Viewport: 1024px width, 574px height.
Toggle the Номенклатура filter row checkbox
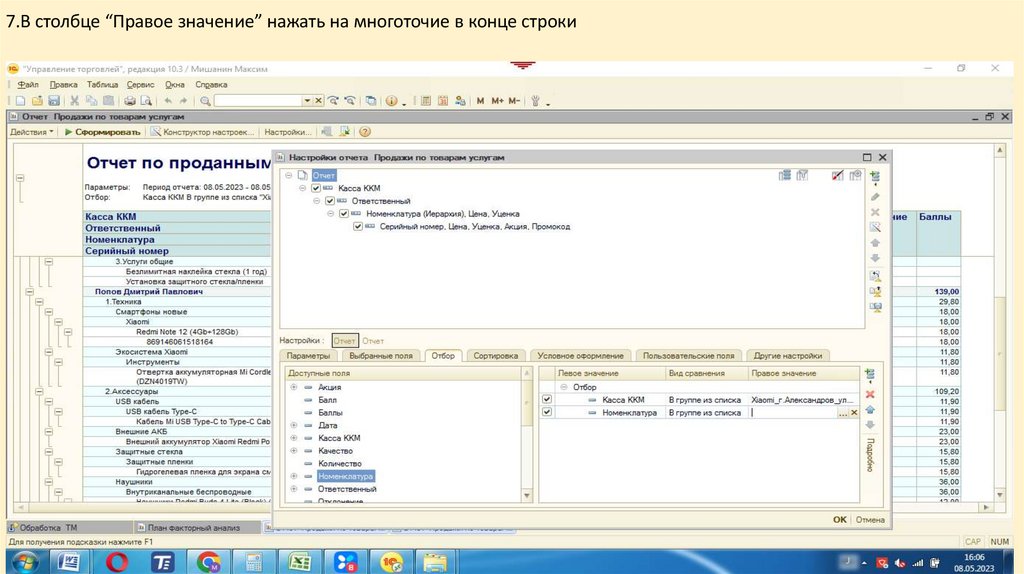coord(546,413)
